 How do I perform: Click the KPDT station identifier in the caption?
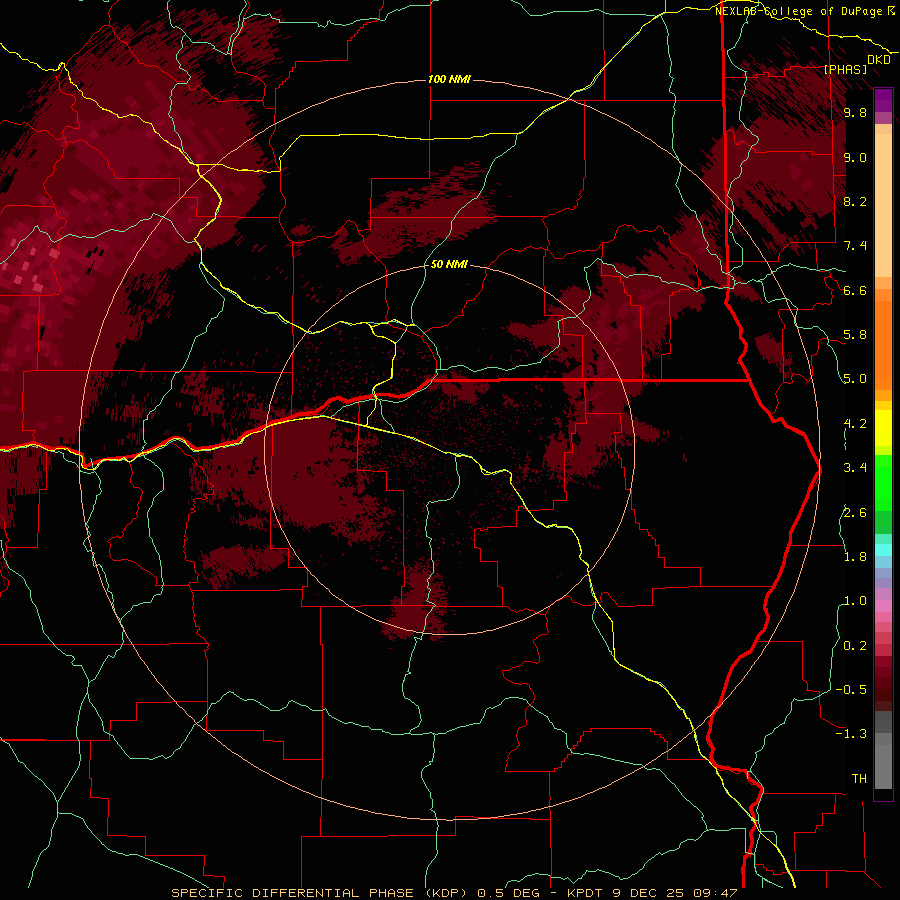587,893
